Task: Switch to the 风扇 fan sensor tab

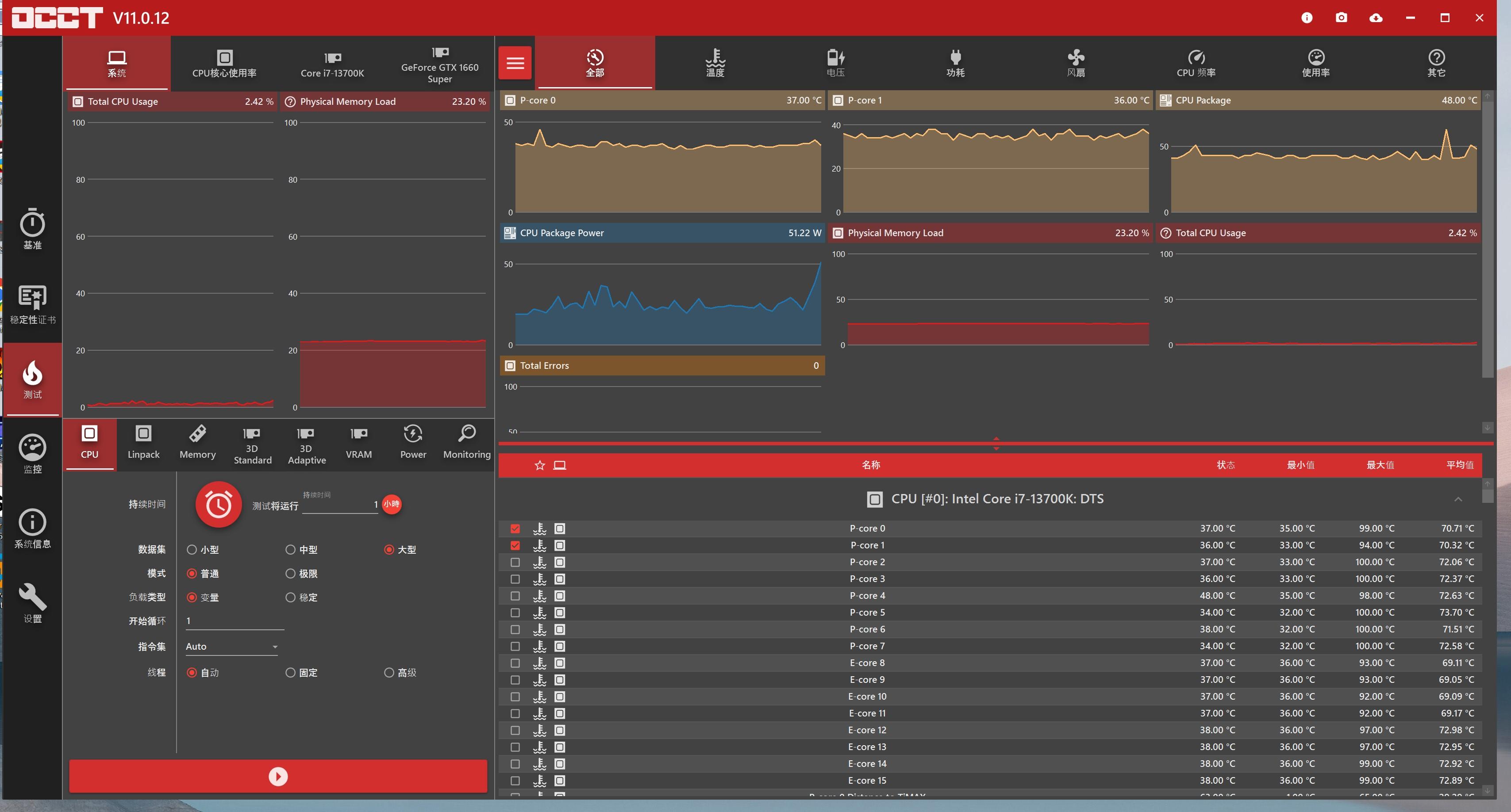Action: [x=1076, y=63]
